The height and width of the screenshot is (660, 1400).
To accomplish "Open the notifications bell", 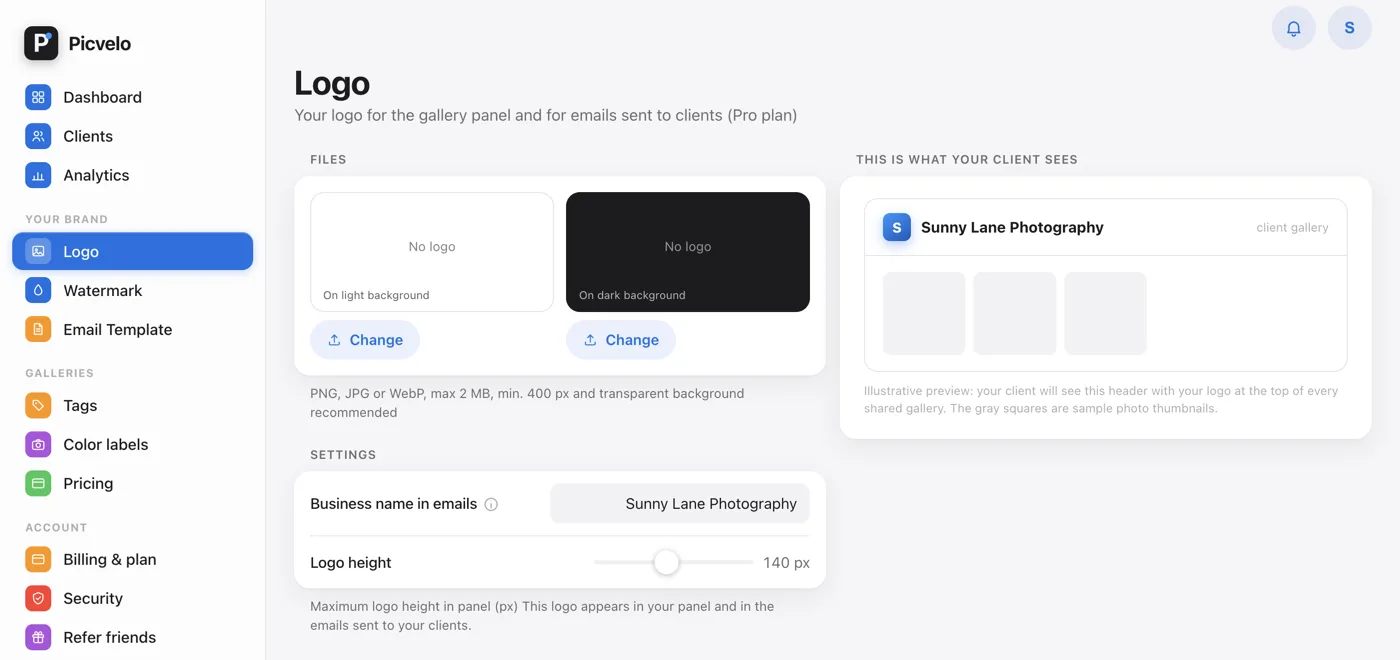I will (1293, 28).
